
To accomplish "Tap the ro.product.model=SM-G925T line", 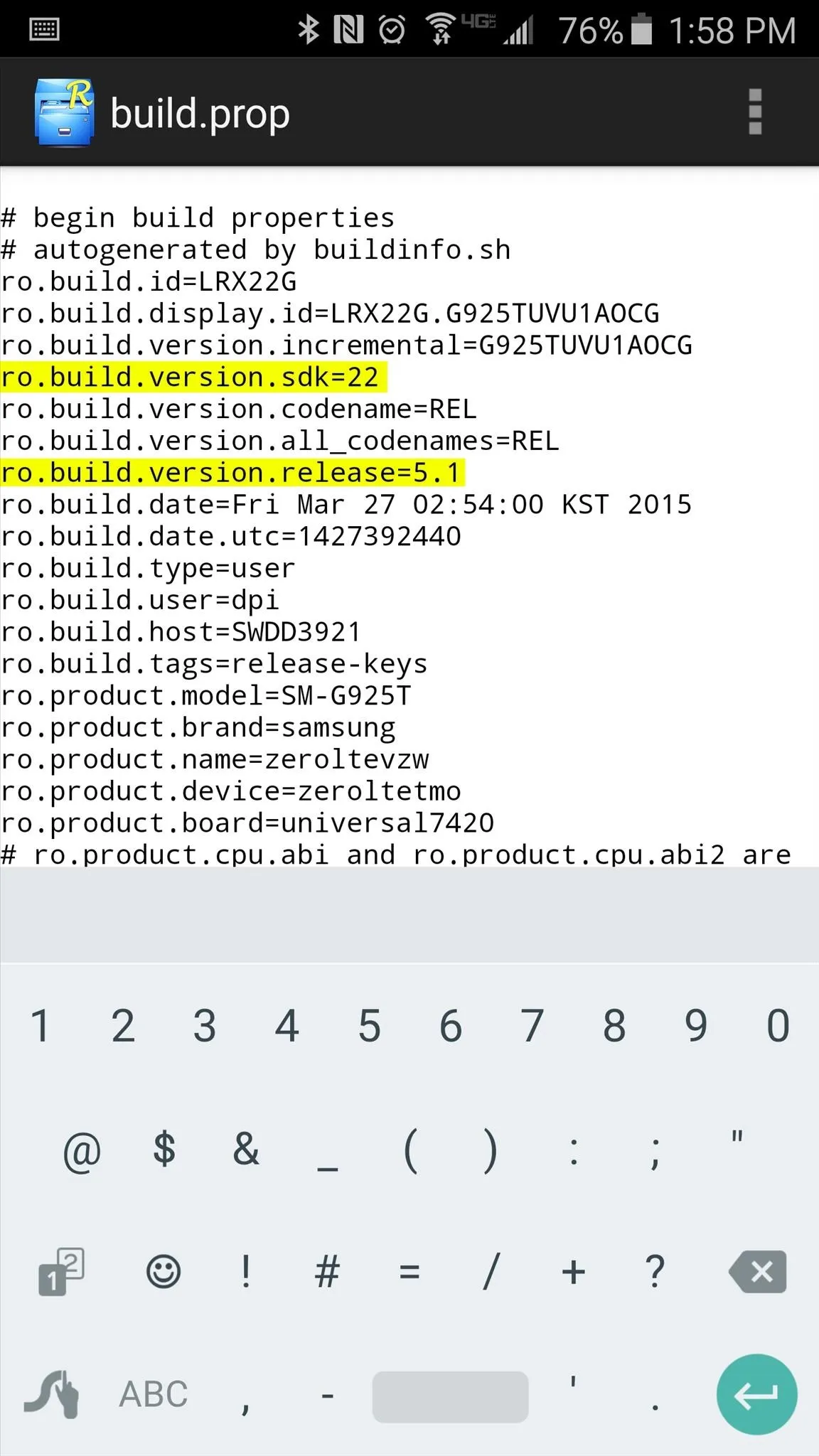I will [x=206, y=695].
